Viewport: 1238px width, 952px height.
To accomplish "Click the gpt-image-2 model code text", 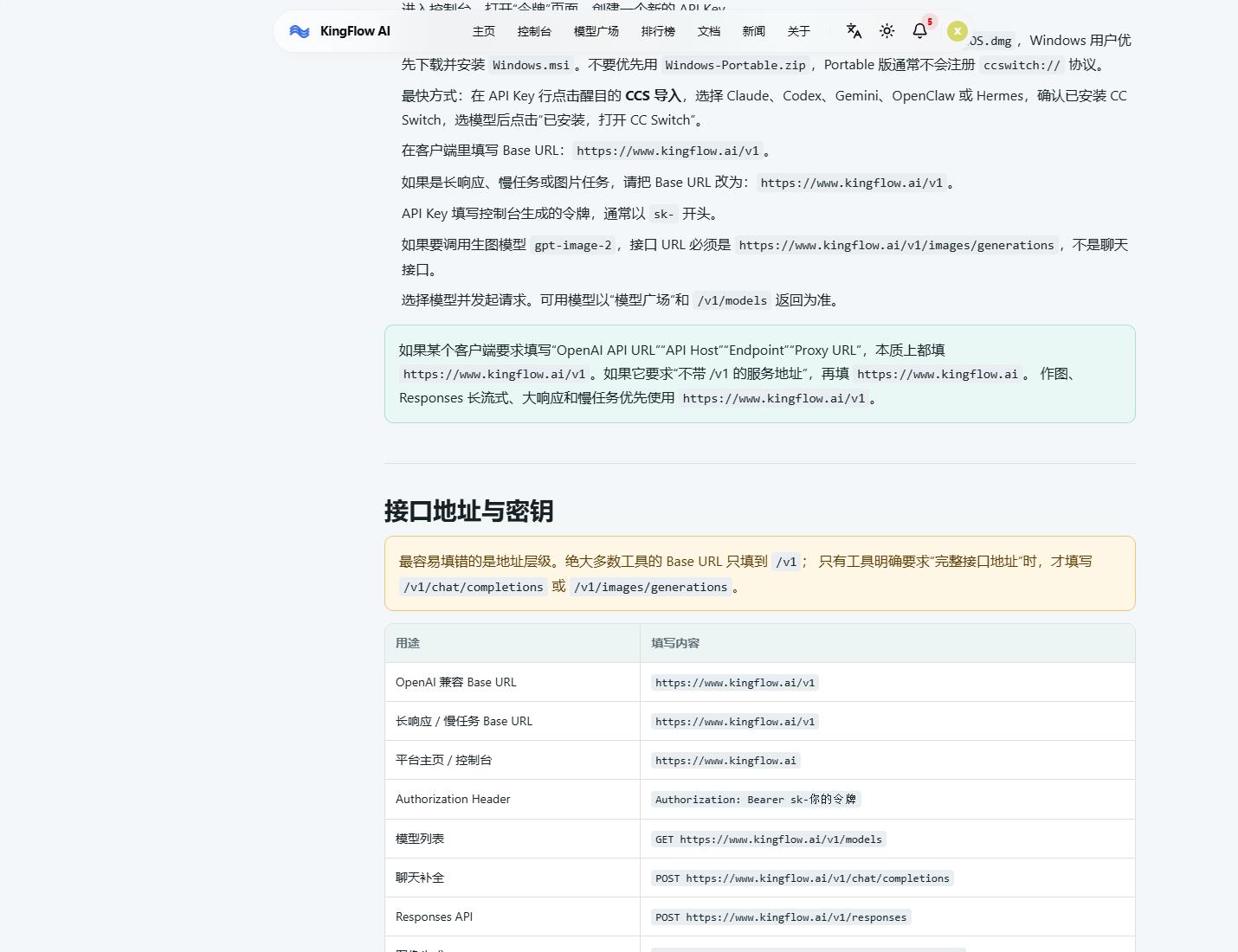I will [573, 245].
